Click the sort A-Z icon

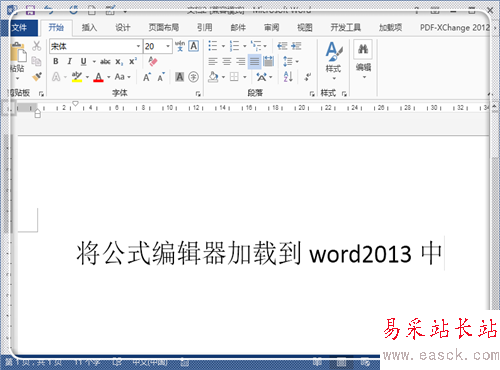[288, 77]
